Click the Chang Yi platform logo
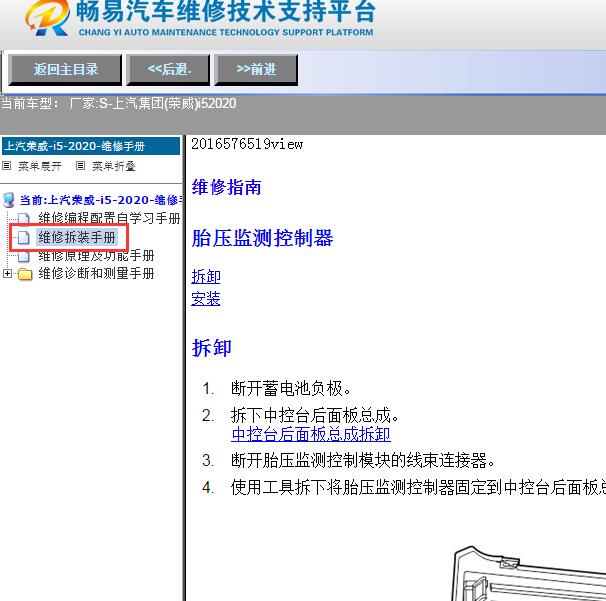606x601 pixels. click(47, 18)
